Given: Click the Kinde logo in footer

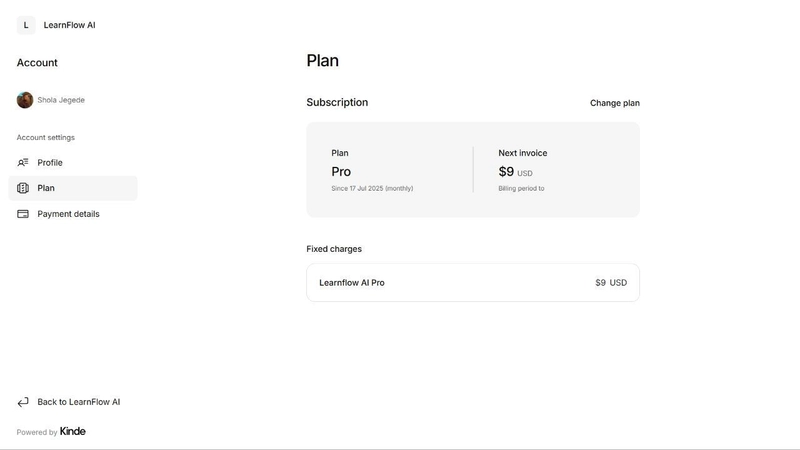Looking at the screenshot, I should pos(72,431).
